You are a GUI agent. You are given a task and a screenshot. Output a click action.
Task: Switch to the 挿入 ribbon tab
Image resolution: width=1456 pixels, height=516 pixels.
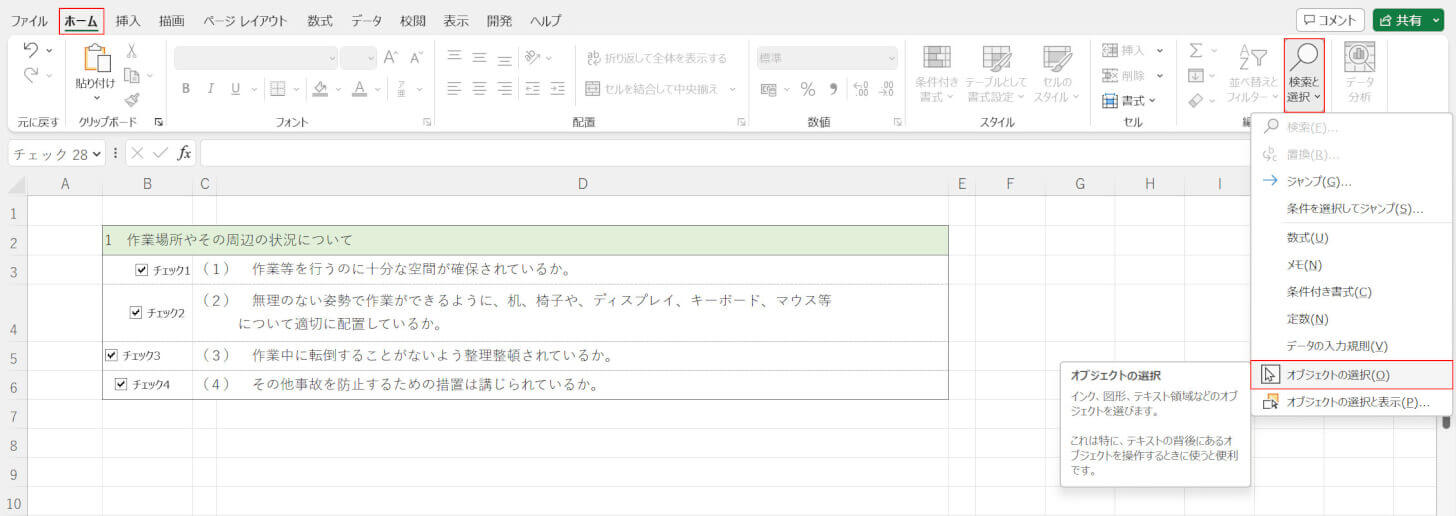coord(128,20)
